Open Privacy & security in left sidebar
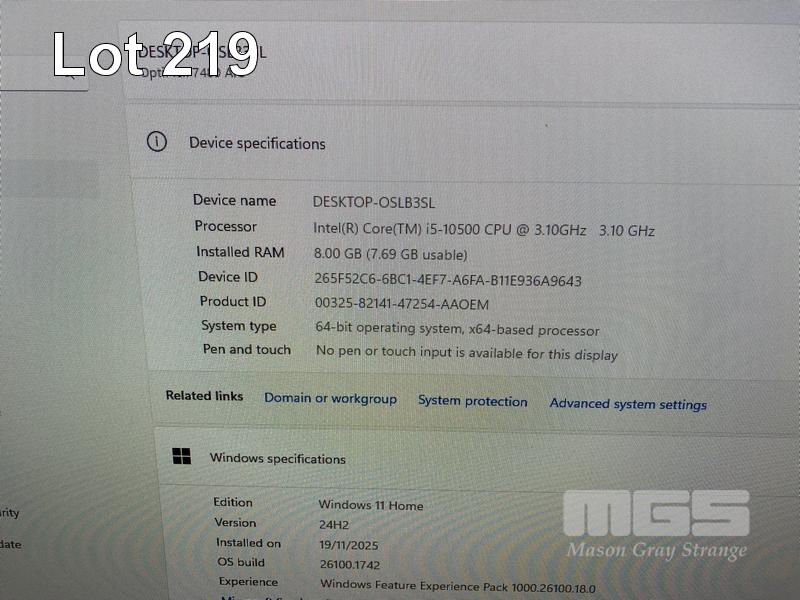This screenshot has height=600, width=800. coord(10,513)
